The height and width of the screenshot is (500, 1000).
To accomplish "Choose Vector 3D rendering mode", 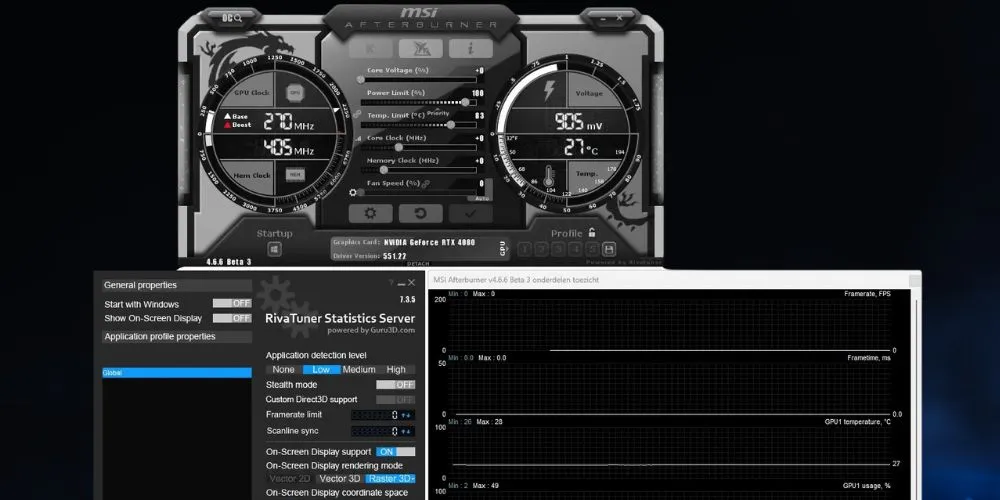I will pyautogui.click(x=340, y=478).
